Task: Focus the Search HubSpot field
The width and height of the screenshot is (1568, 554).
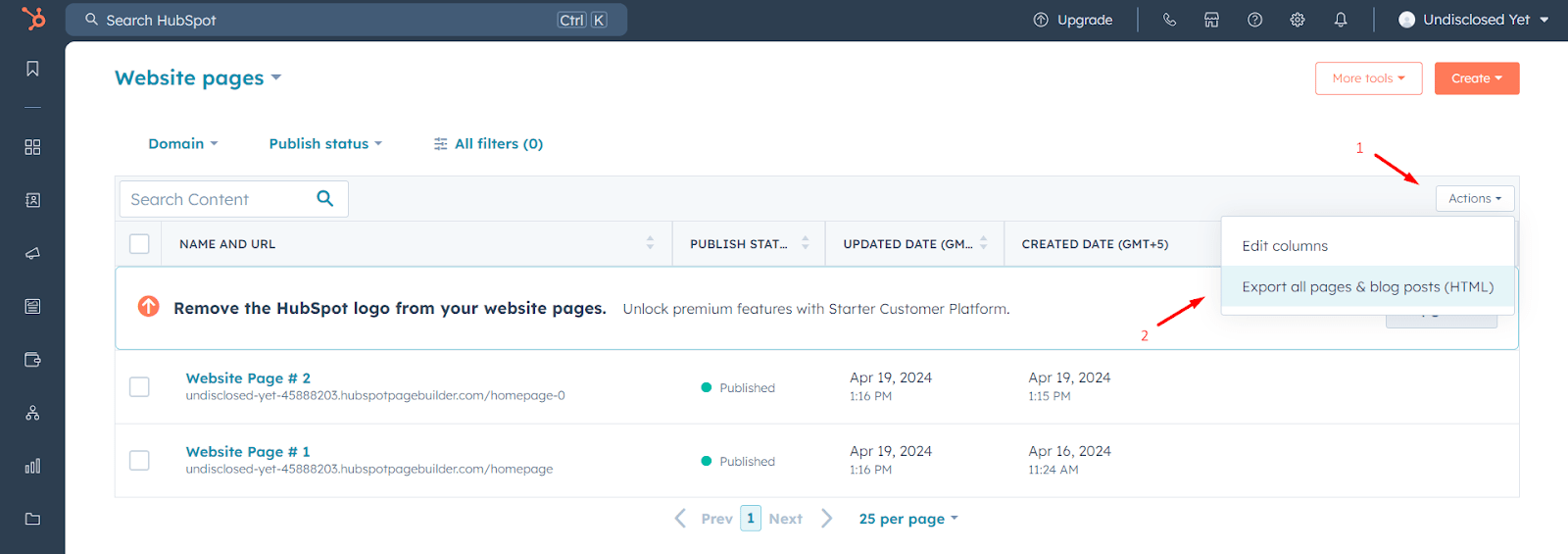Action: [346, 20]
